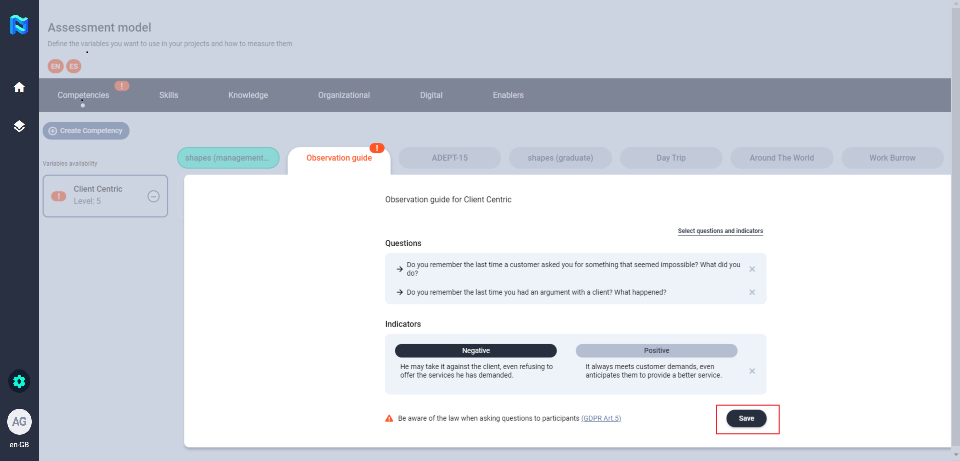This screenshot has width=960, height=461.
Task: Click the Save button
Action: pos(746,418)
